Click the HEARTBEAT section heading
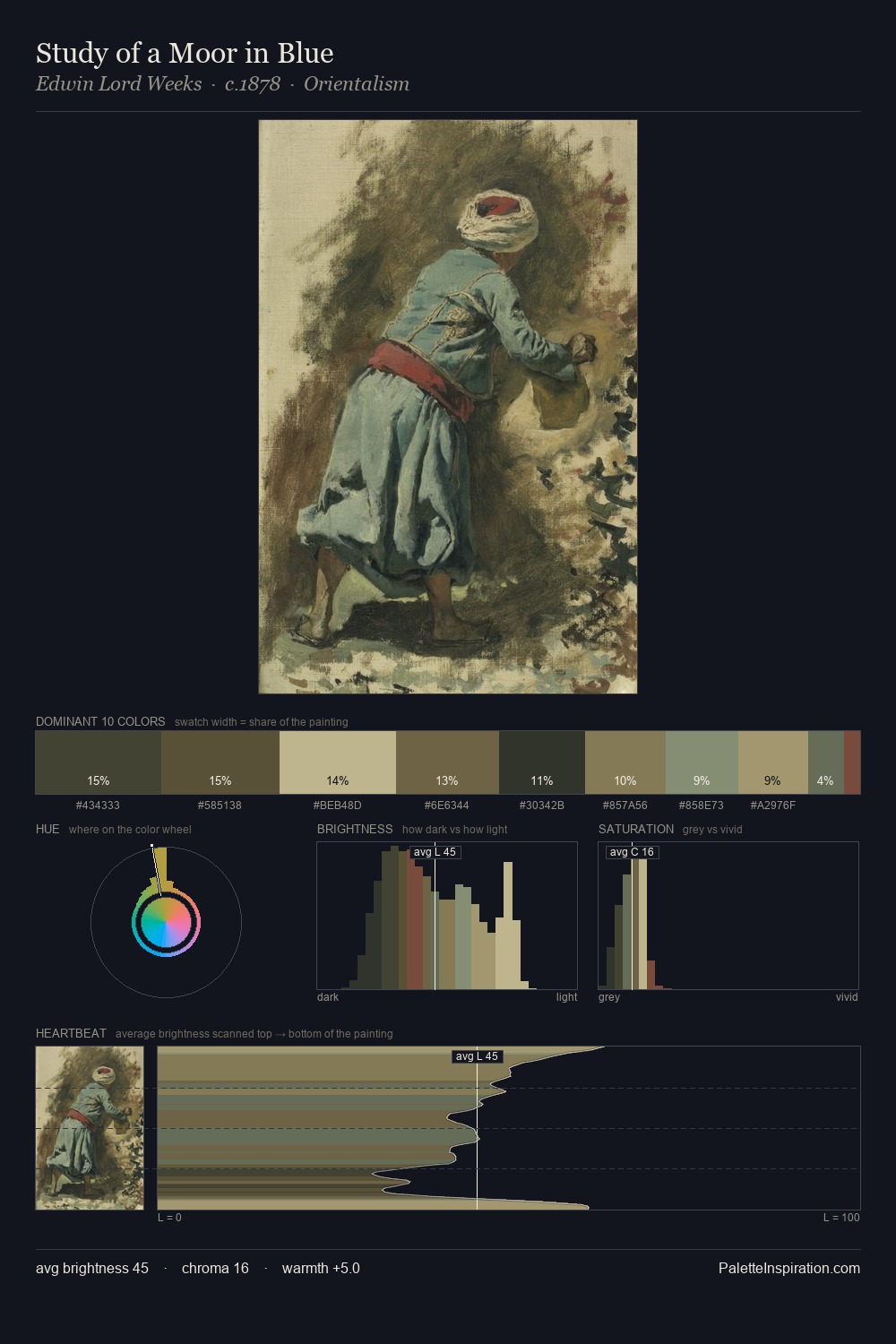 pos(71,1033)
